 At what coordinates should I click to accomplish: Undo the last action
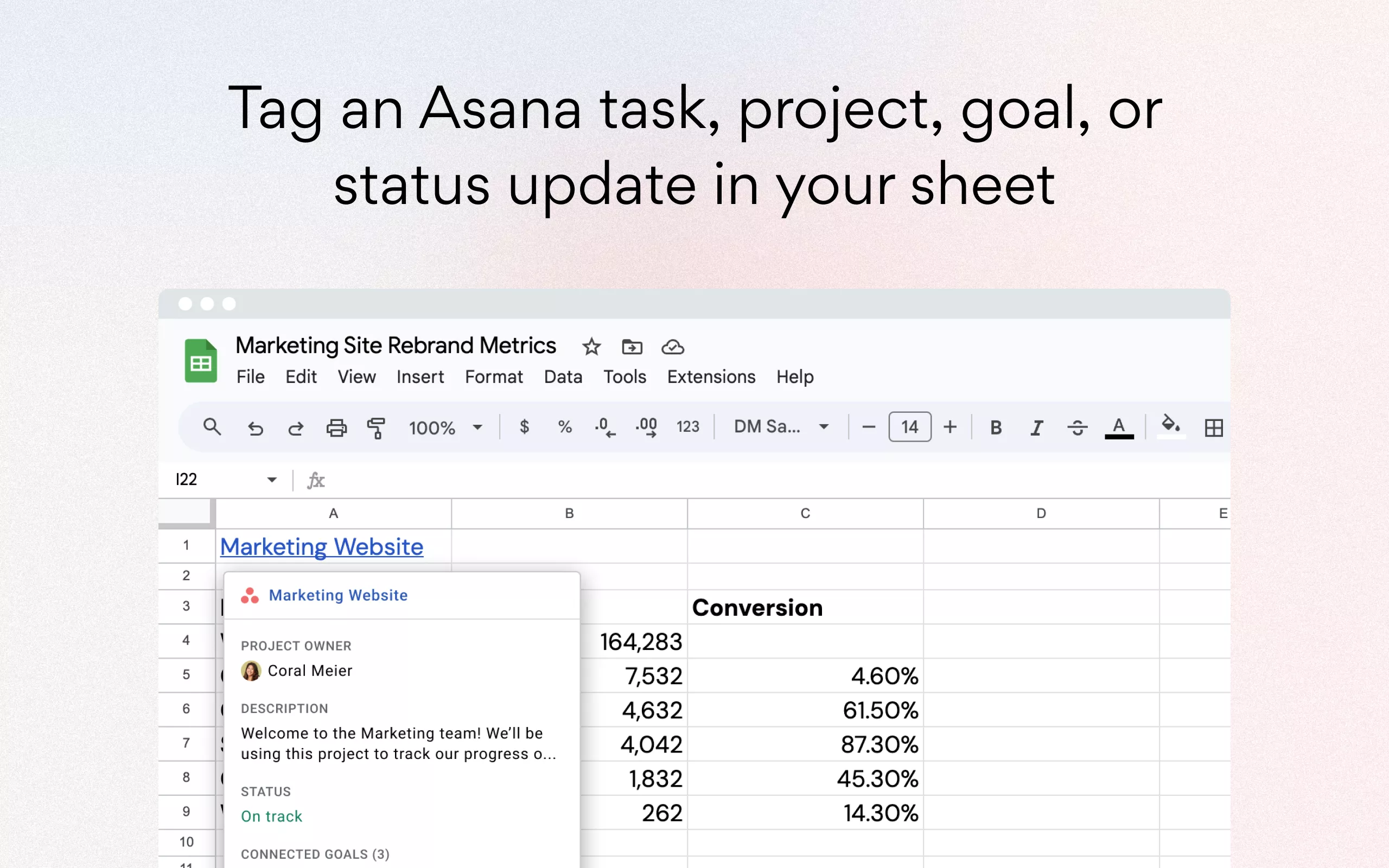[x=255, y=427]
